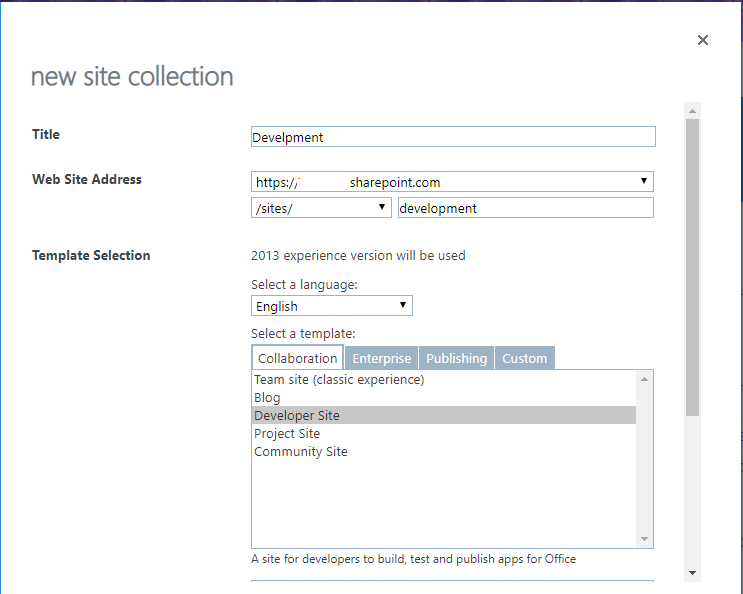The width and height of the screenshot is (743, 594).
Task: Click the dialog scrollbar down arrow
Action: (692, 573)
